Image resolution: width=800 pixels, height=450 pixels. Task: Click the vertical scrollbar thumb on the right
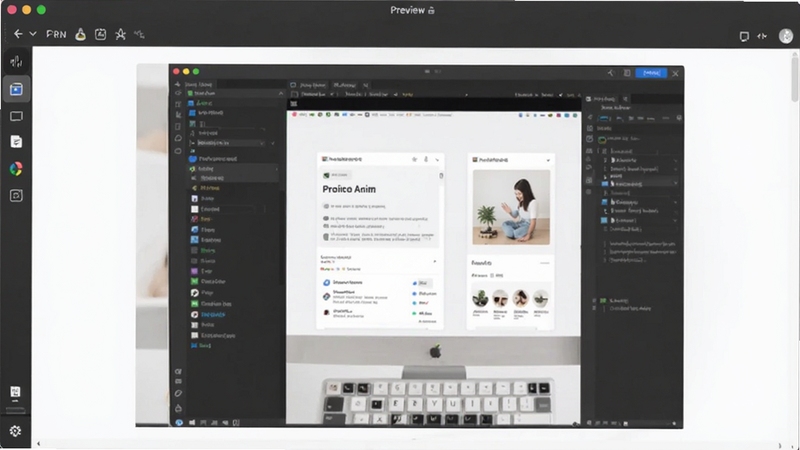point(795,77)
